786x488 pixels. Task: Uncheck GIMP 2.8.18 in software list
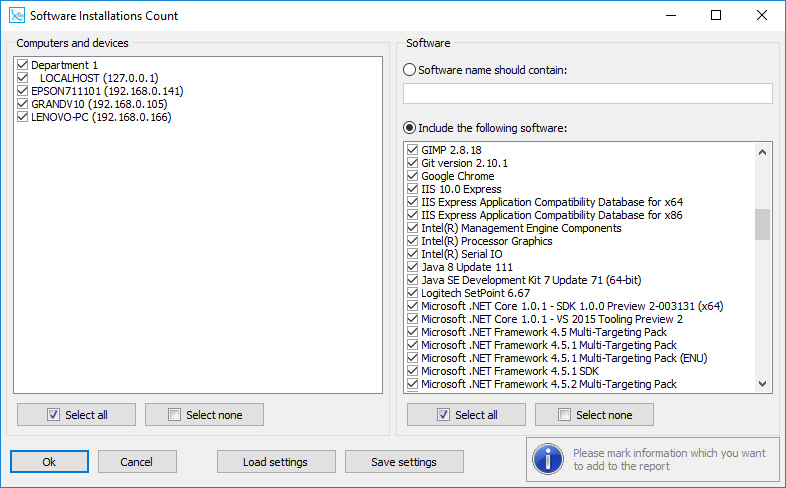(413, 150)
